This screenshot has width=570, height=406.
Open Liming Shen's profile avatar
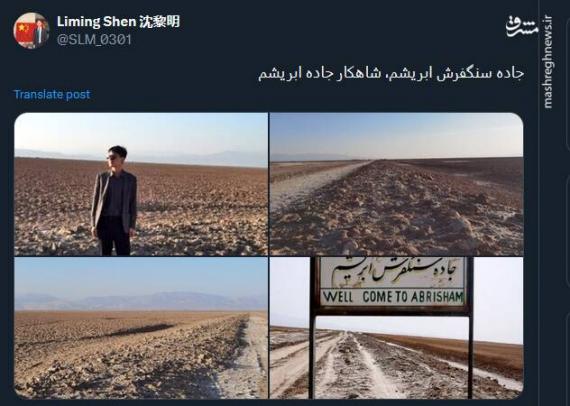click(31, 31)
